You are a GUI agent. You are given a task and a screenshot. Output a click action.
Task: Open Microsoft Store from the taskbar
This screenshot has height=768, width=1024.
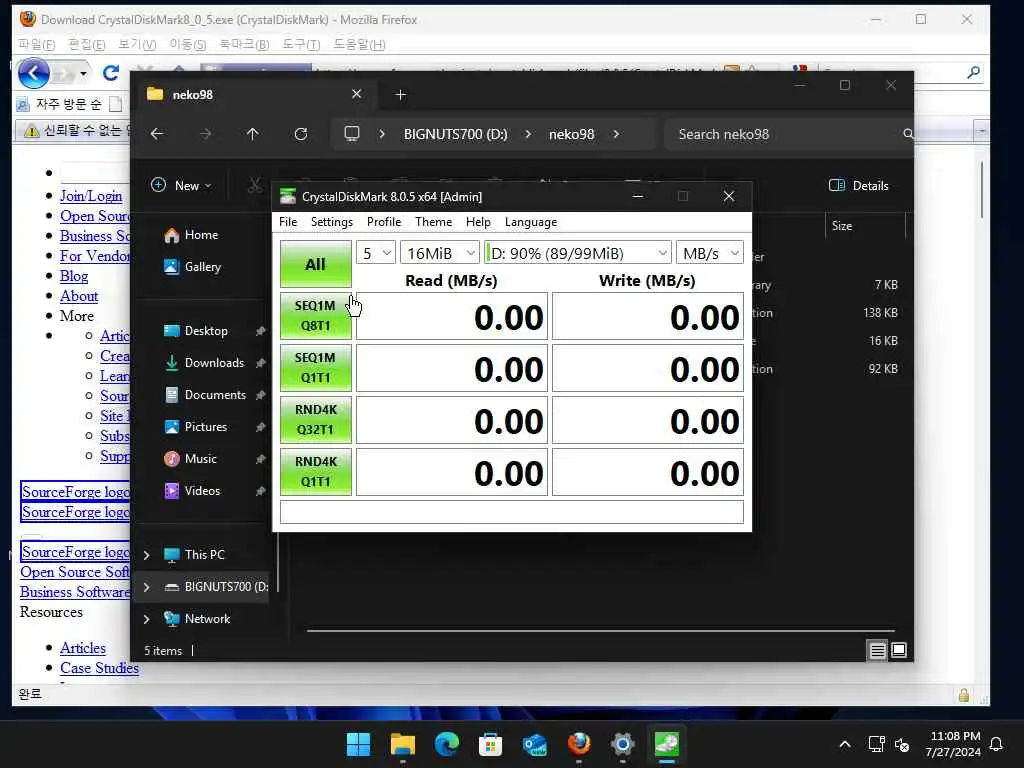click(490, 744)
